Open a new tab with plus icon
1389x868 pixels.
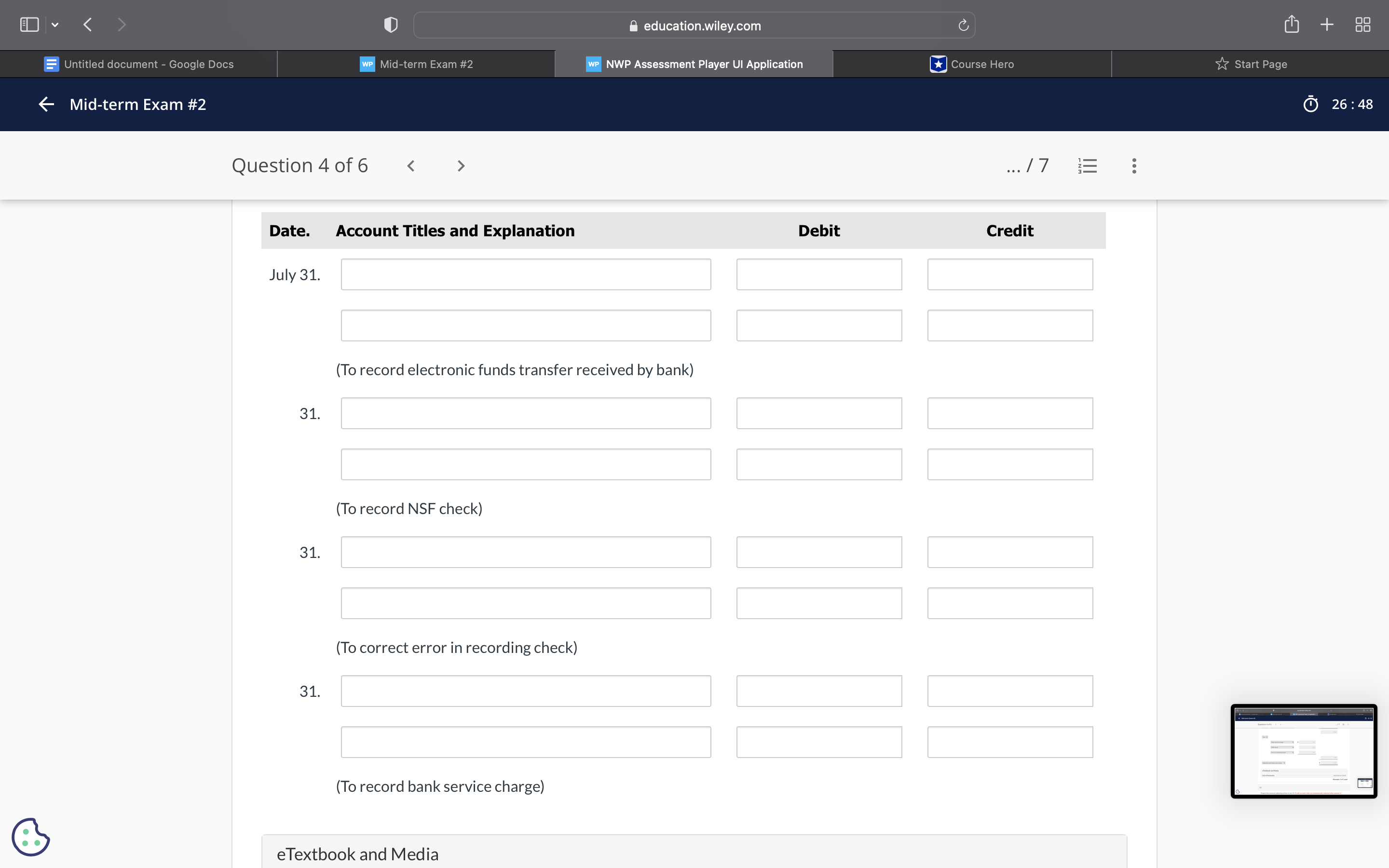tap(1327, 25)
